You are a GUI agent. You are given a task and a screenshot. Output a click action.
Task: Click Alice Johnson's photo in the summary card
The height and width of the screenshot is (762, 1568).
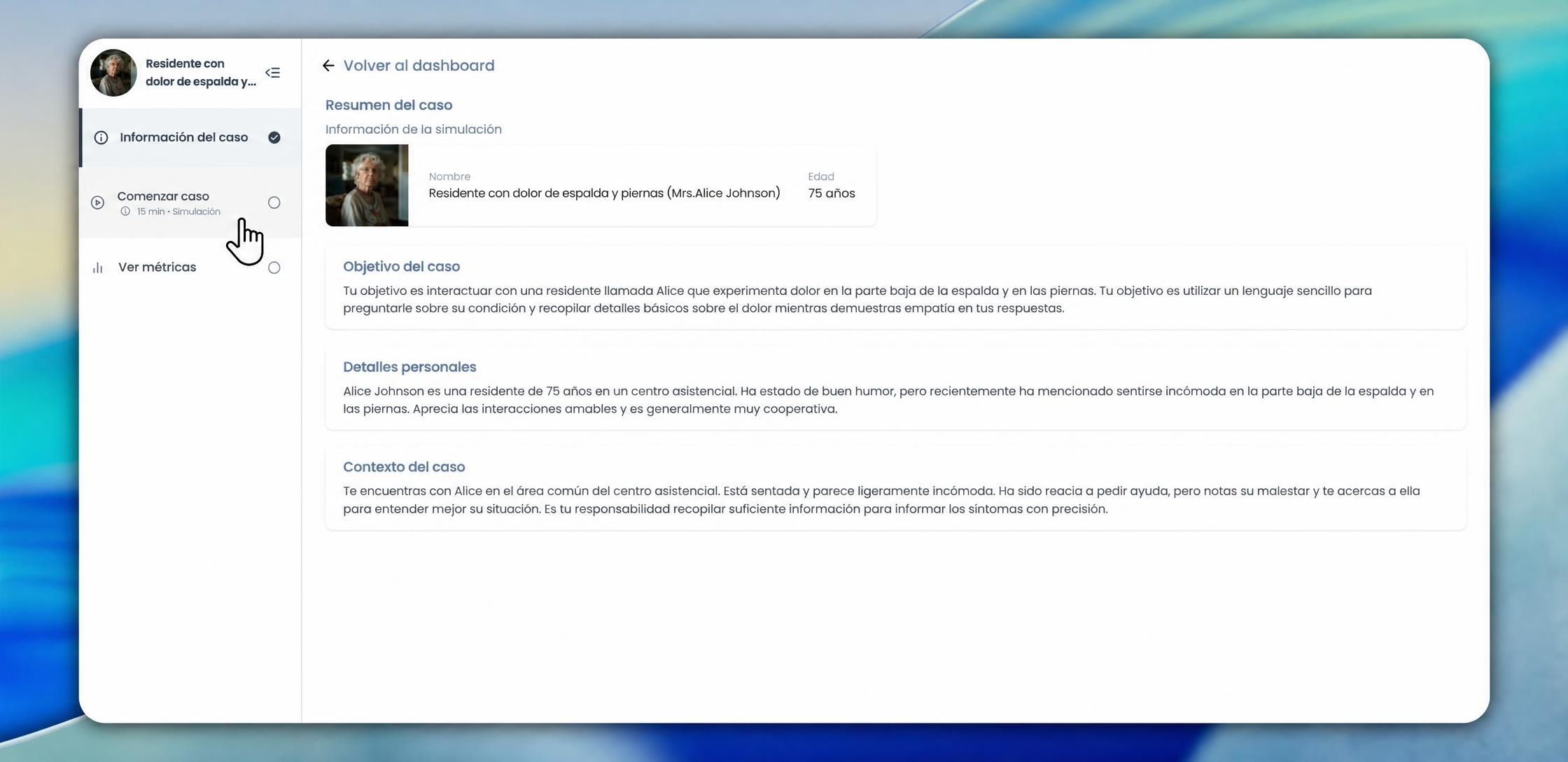[367, 186]
